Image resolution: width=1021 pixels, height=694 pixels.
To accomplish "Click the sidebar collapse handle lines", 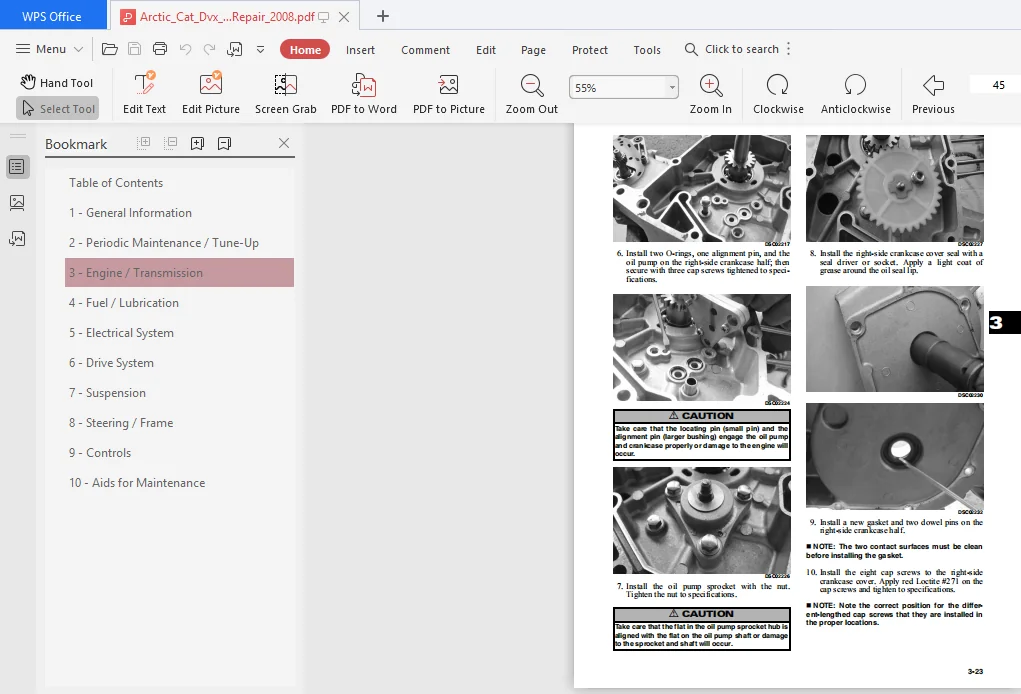I will 18,136.
